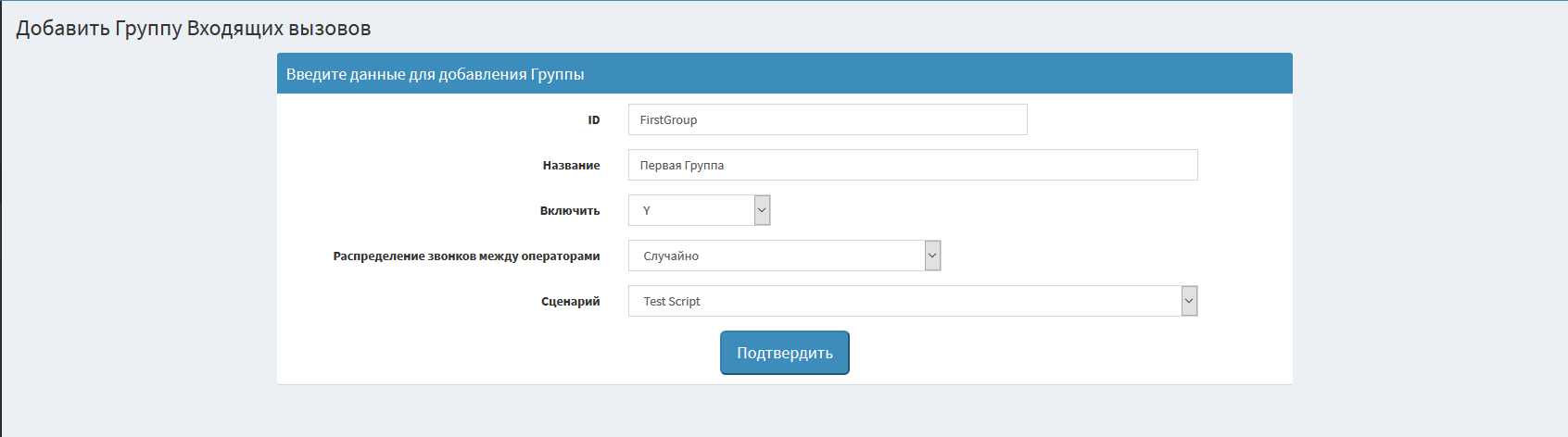This screenshot has width=1568, height=437.
Task: Click gray page background below the form panel
Action: coord(784,412)
